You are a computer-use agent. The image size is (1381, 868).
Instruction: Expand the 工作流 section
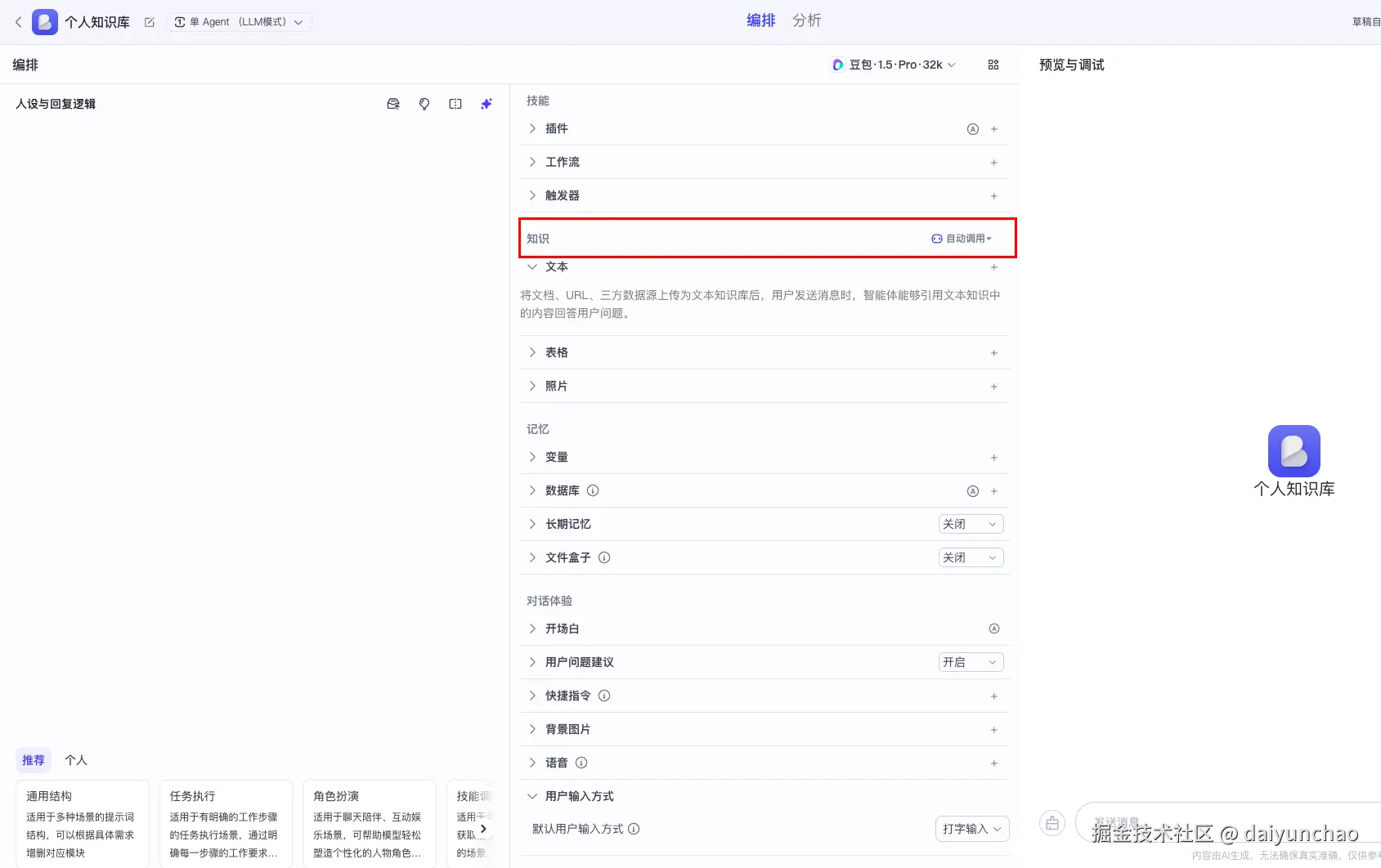click(532, 162)
